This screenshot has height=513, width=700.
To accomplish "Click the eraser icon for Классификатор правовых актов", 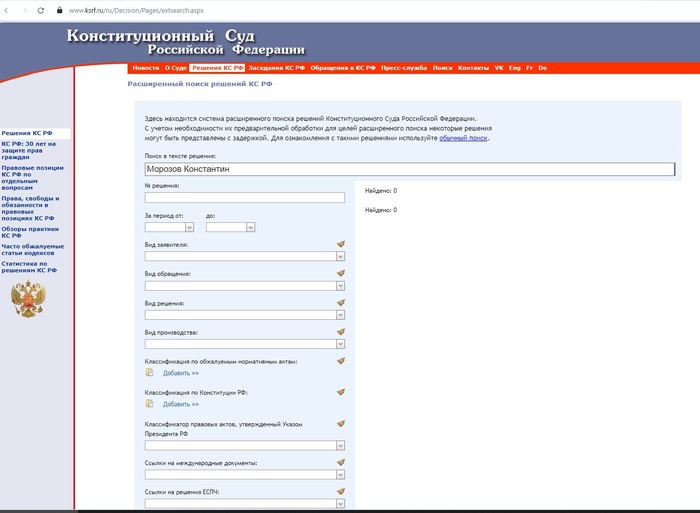I will coord(341,424).
